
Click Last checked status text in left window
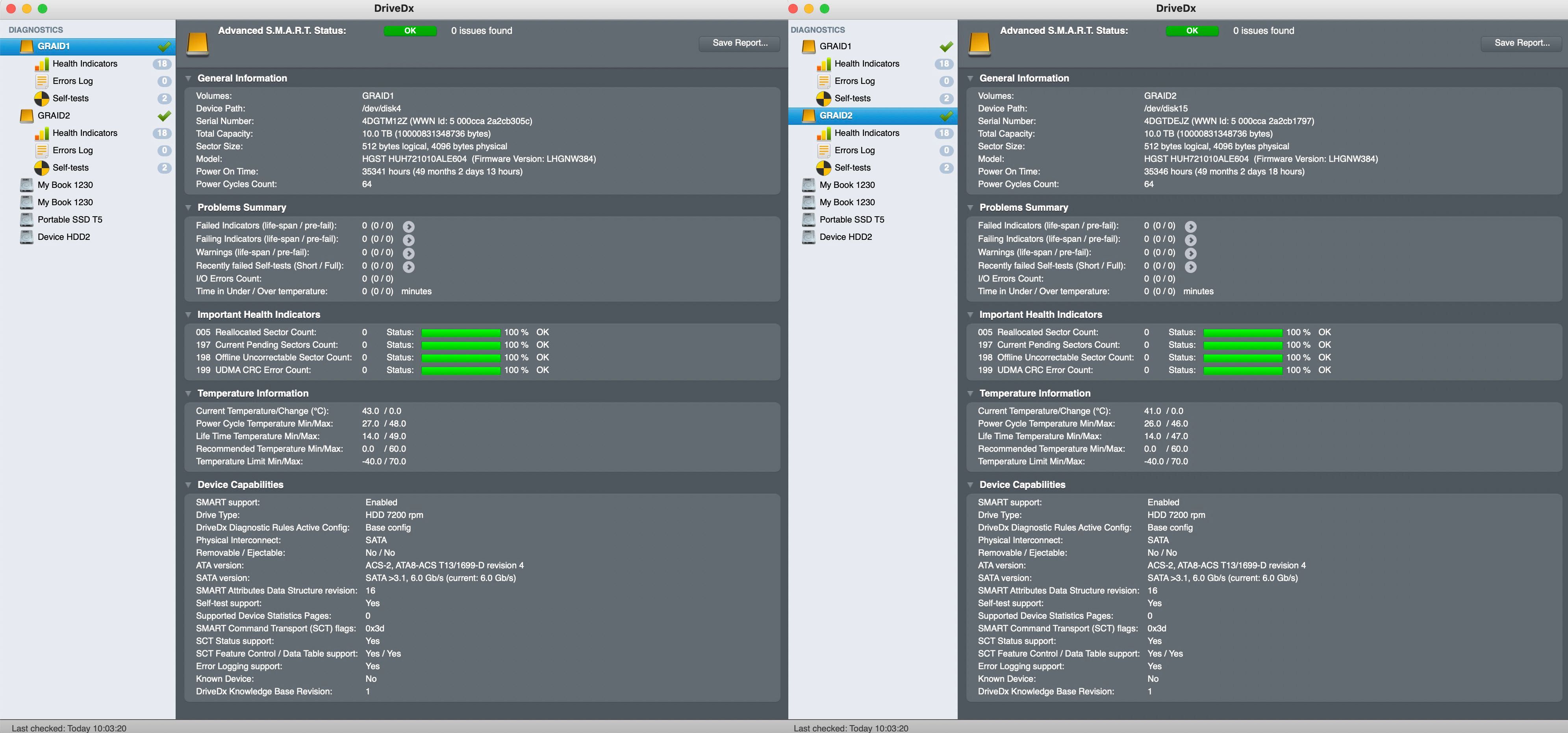[x=69, y=728]
